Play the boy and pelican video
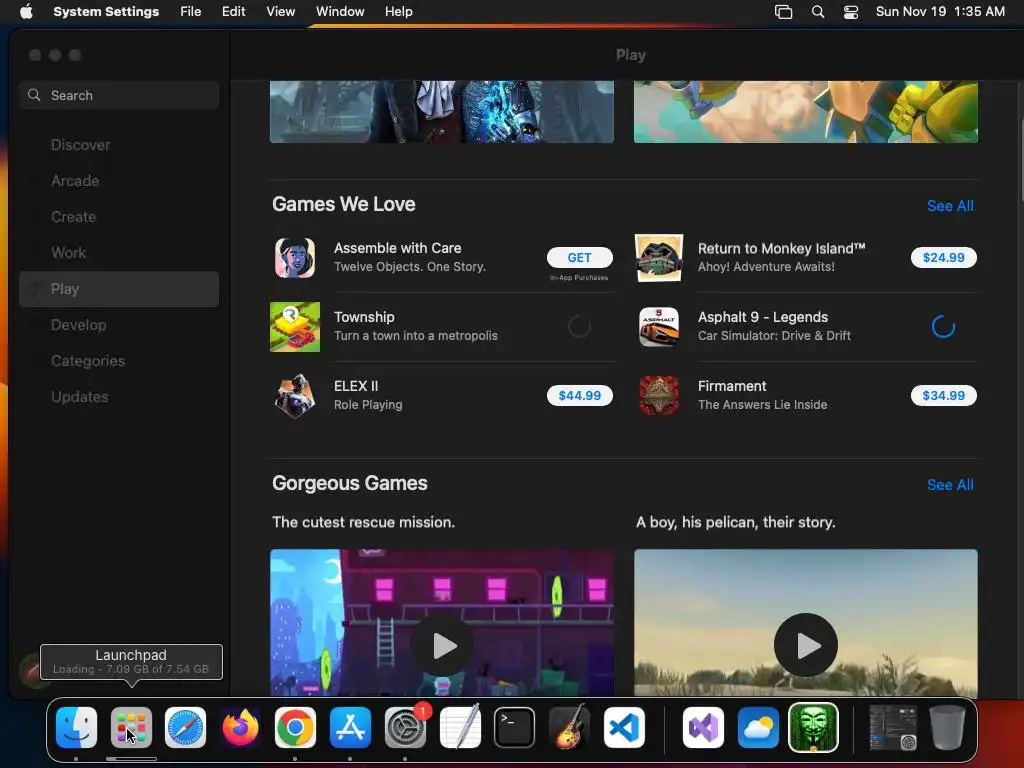The height and width of the screenshot is (768, 1024). [x=806, y=646]
